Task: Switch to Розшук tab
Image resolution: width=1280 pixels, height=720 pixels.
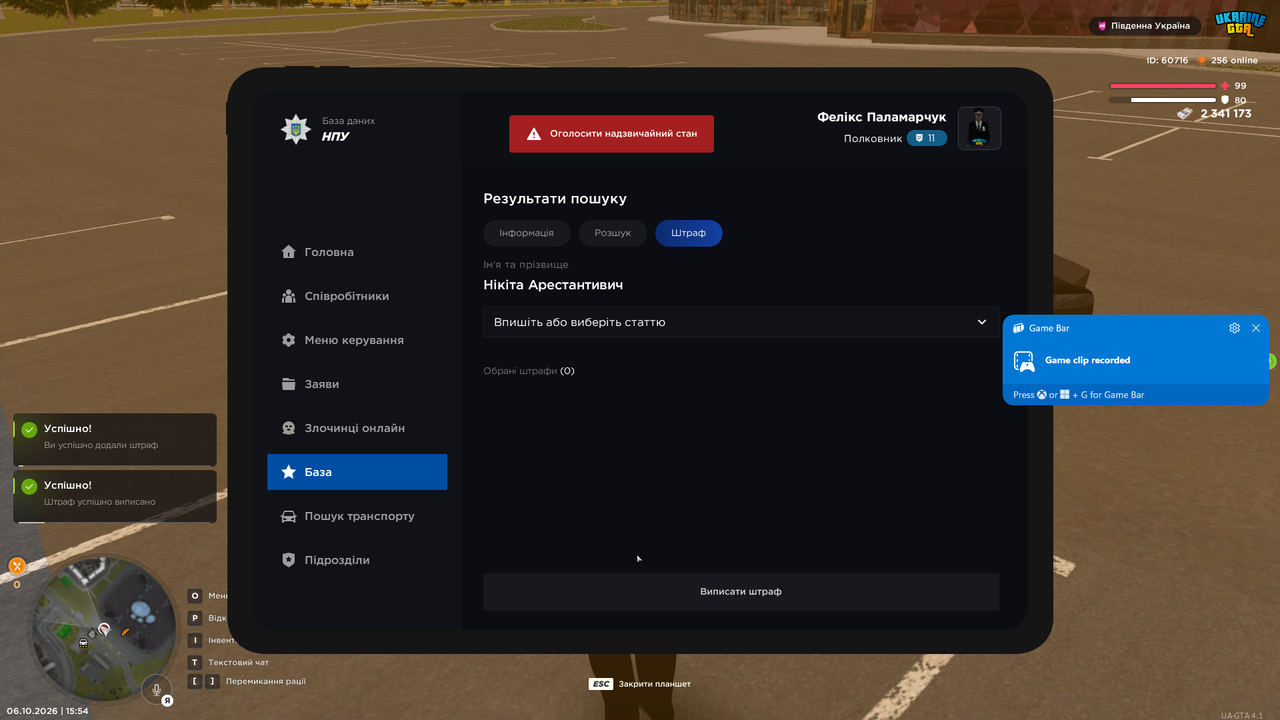Action: click(x=612, y=233)
